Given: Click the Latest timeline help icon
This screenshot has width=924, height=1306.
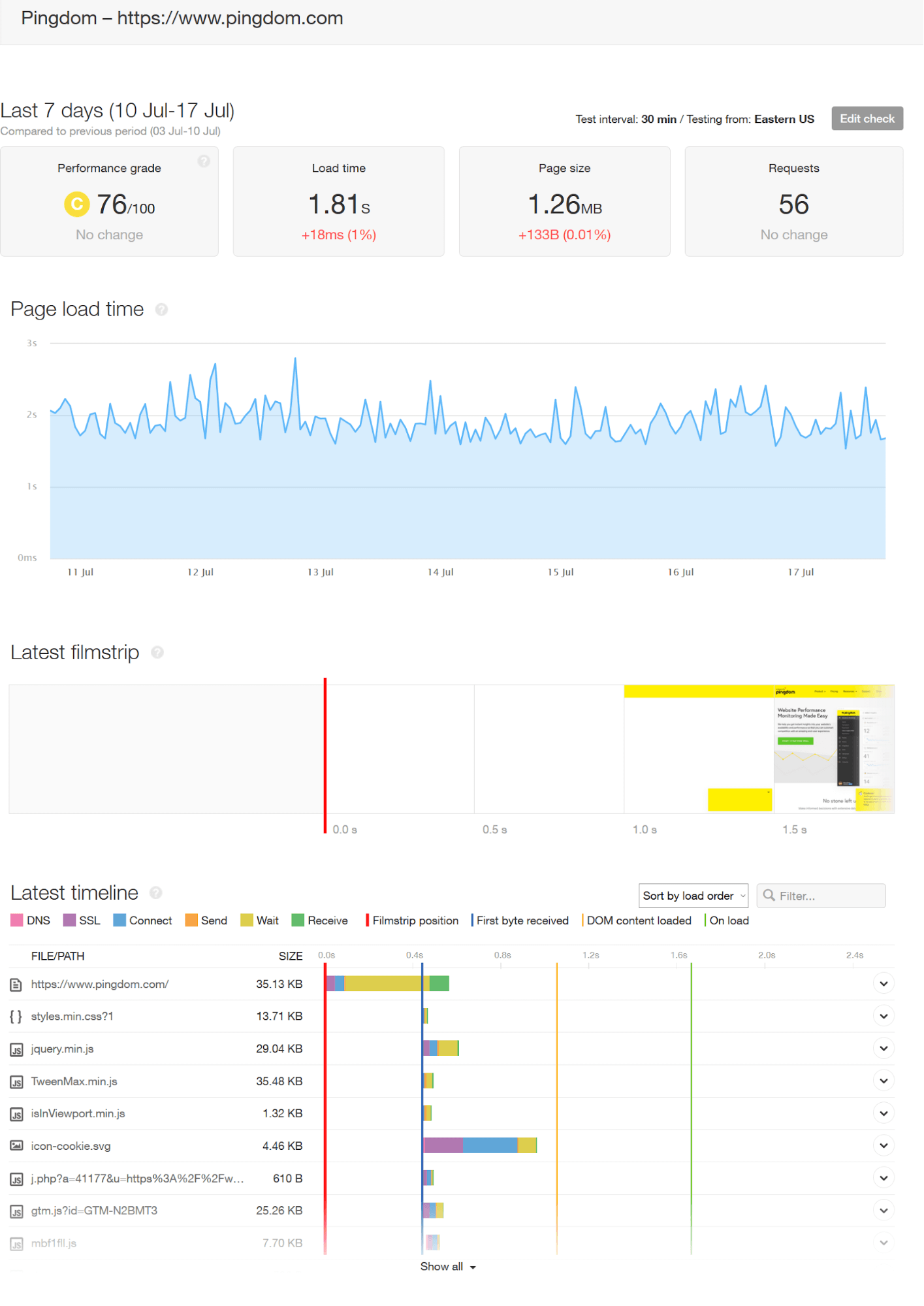Looking at the screenshot, I should 155,893.
